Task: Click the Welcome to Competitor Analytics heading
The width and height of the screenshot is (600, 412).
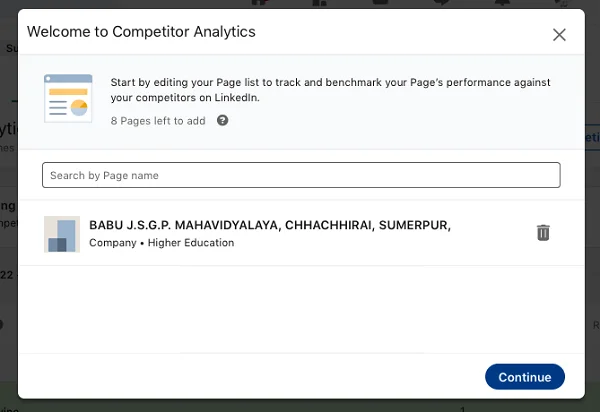Action: (141, 32)
